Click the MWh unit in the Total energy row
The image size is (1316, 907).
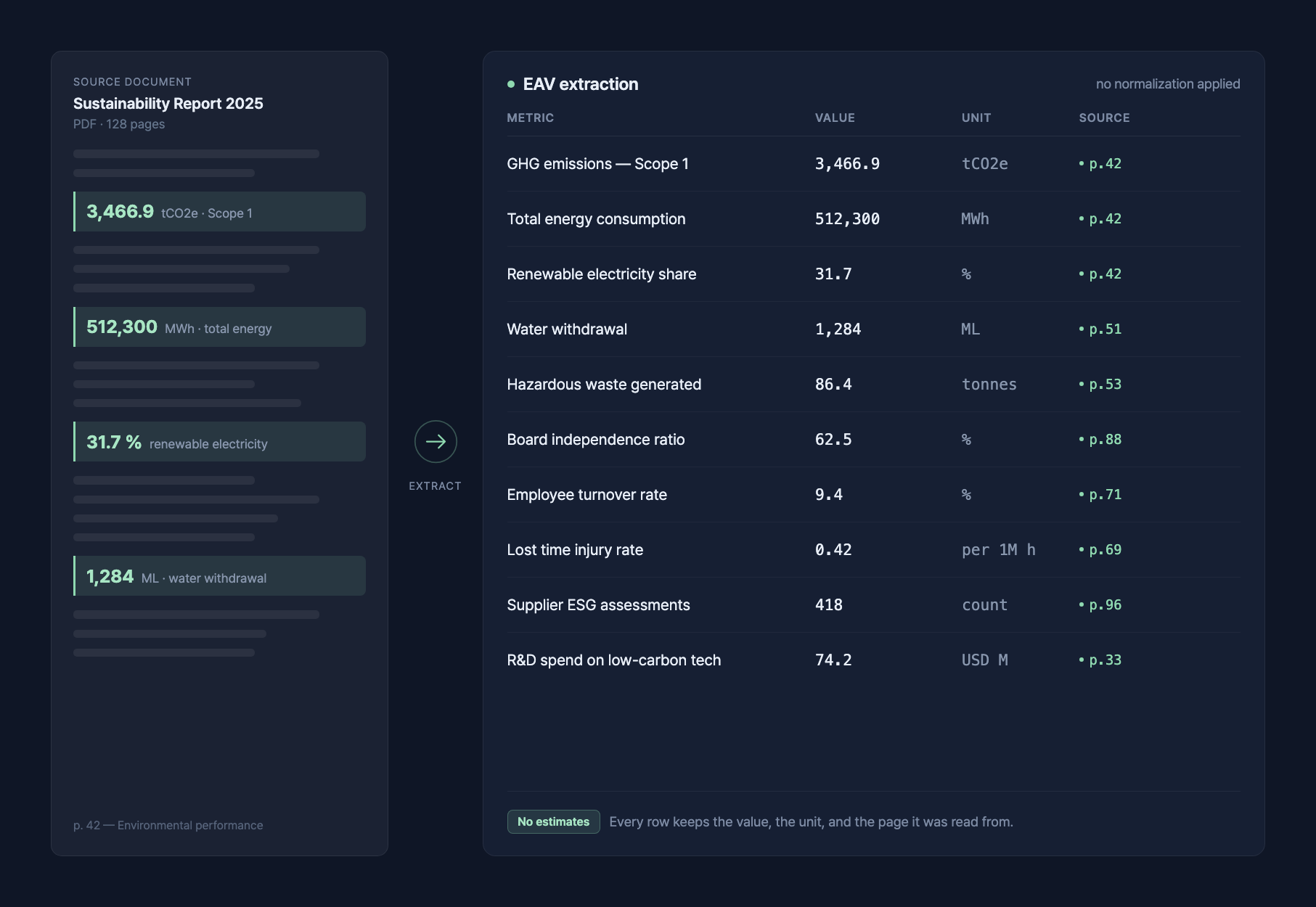975,219
